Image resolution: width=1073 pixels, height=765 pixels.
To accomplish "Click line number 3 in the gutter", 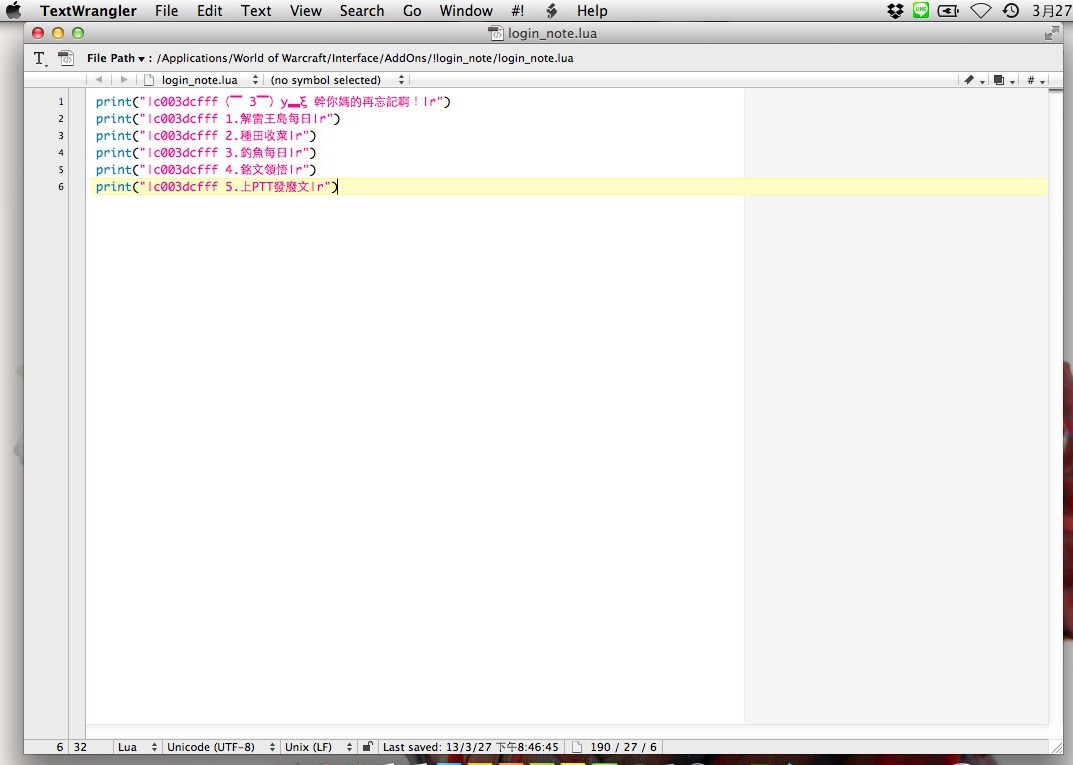I will click(x=60, y=135).
